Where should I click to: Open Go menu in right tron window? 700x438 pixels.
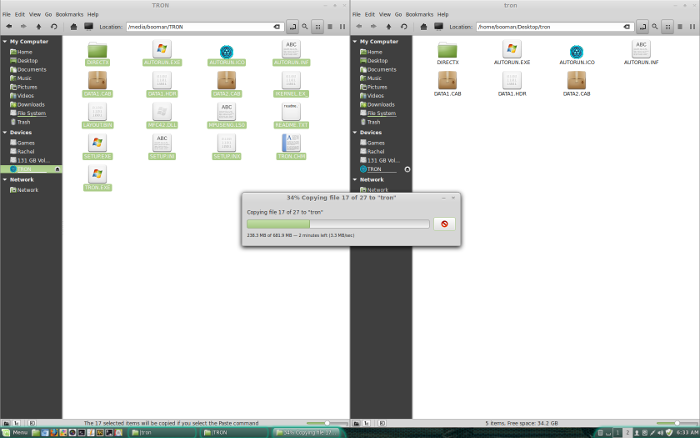(398, 14)
